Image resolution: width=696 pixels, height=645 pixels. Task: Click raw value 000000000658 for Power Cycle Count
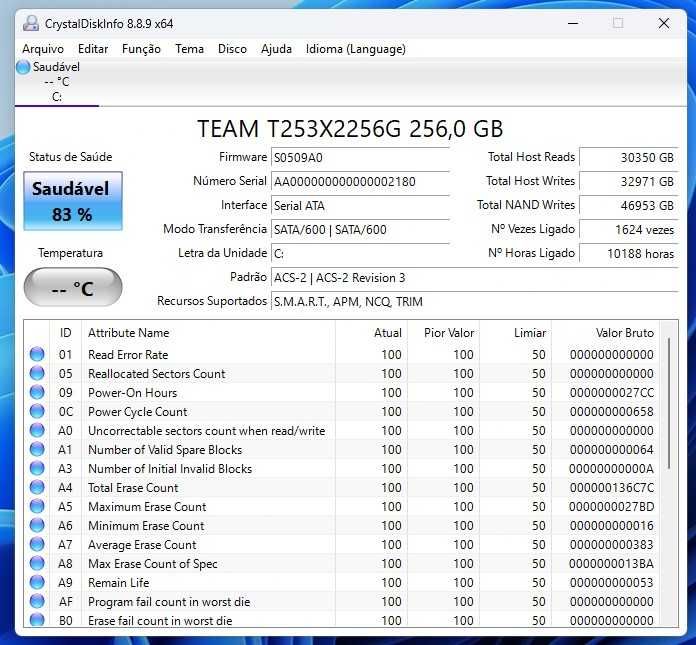tap(612, 412)
